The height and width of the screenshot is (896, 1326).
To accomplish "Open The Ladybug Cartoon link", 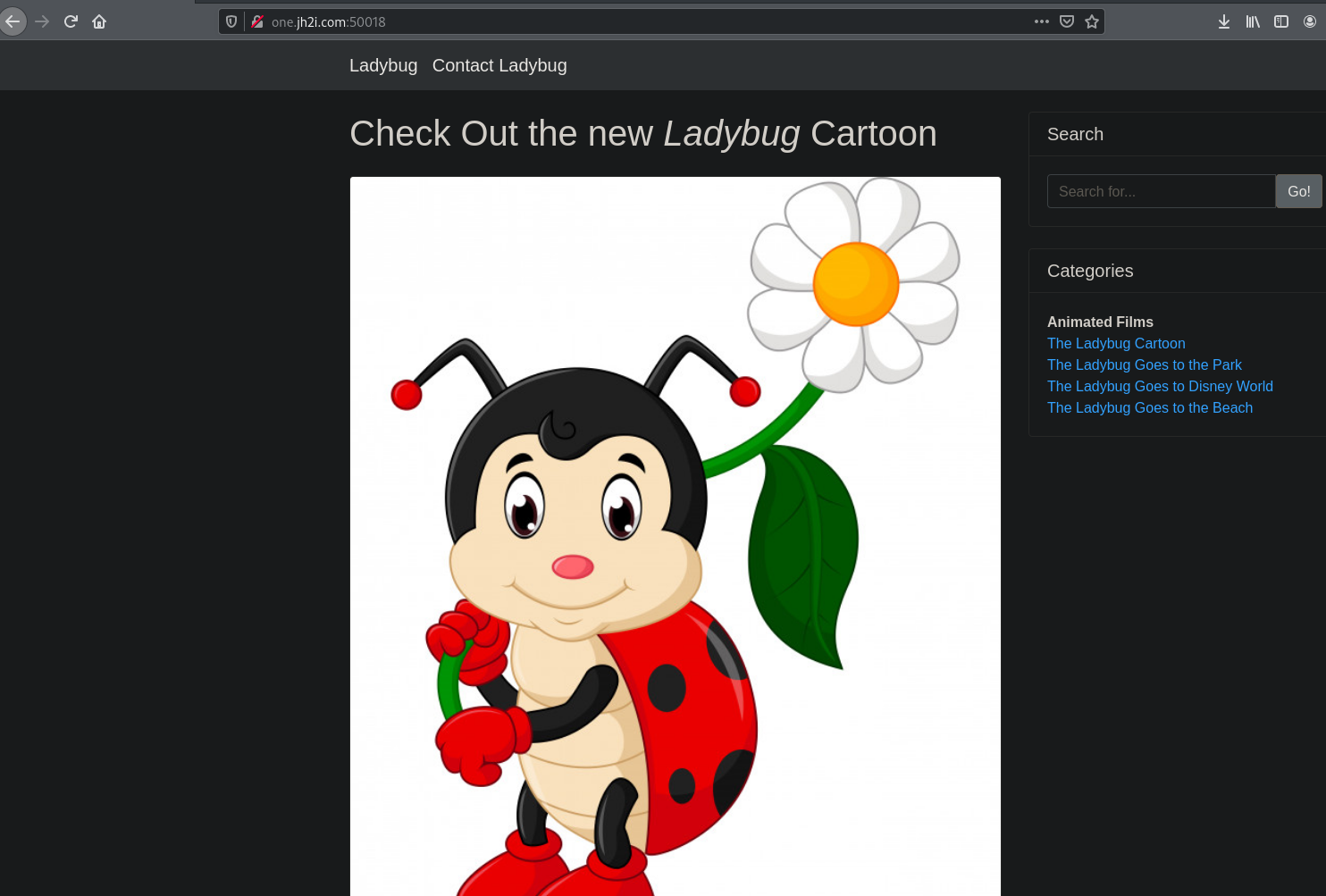I will (1116, 343).
